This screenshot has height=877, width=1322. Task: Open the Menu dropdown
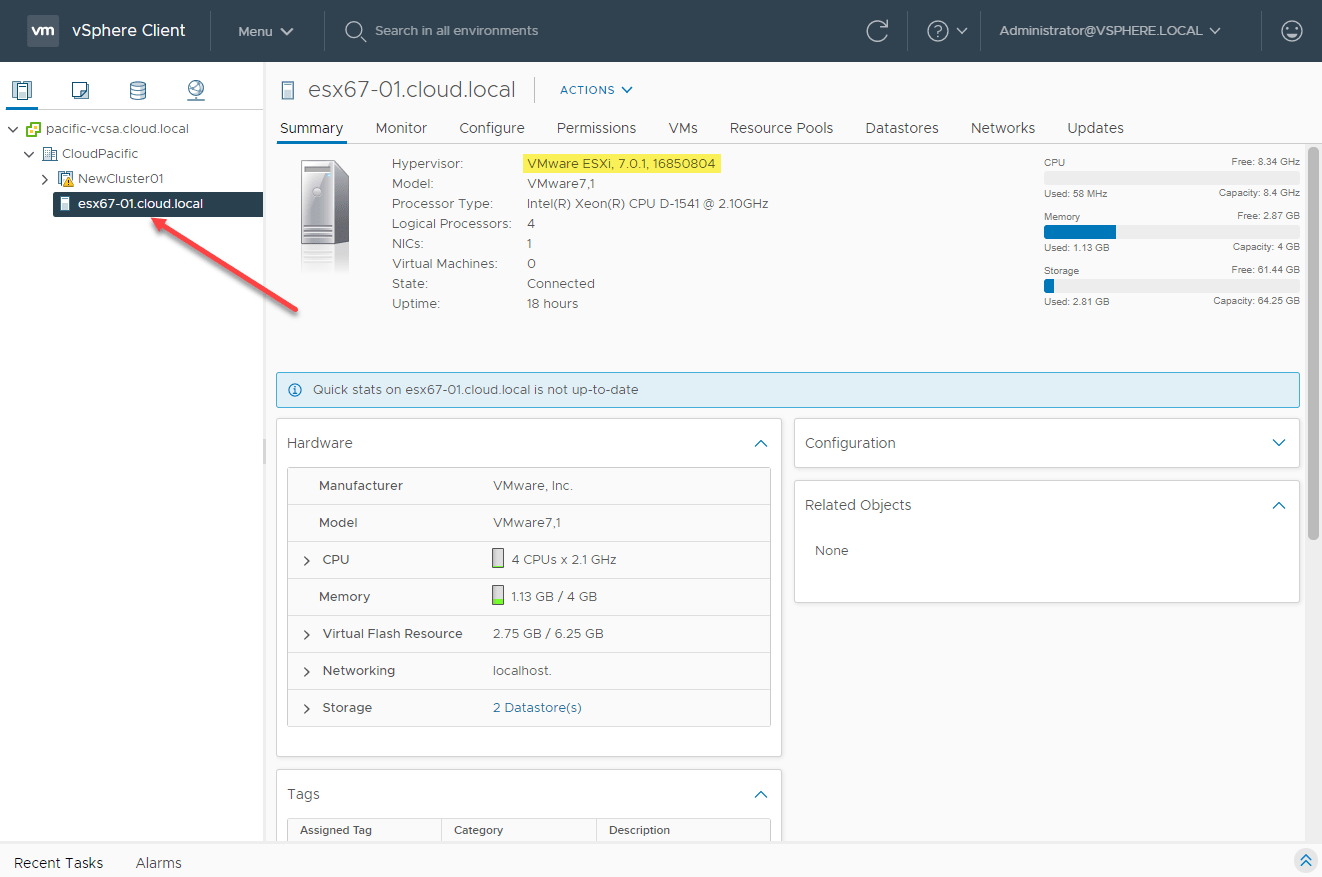(x=266, y=31)
